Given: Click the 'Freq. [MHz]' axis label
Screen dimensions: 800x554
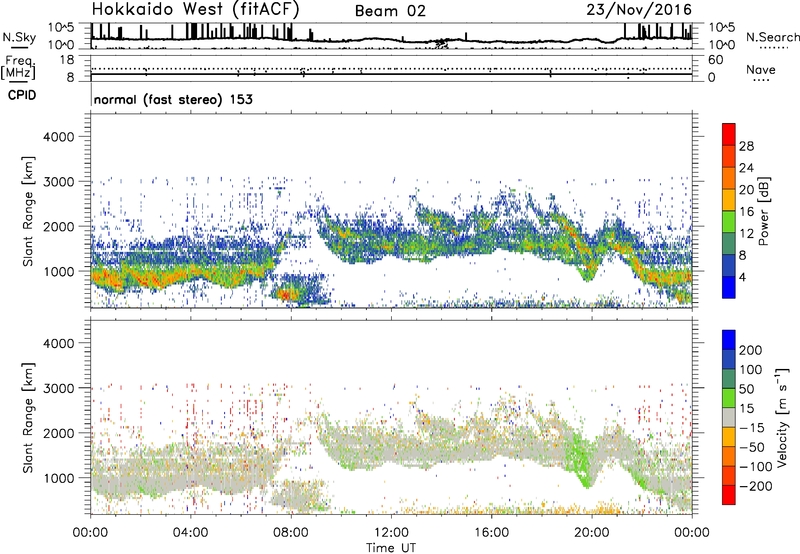Looking at the screenshot, I should click(18, 67).
